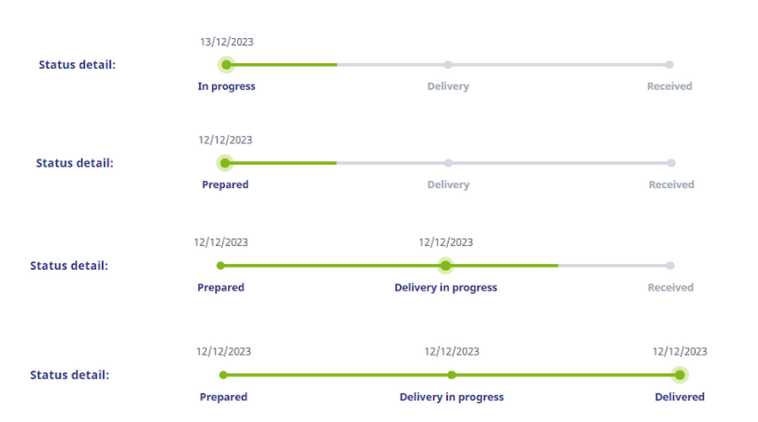The height and width of the screenshot is (422, 758).
Task: Click the Delivery in progress label, third row
Action: click(446, 288)
